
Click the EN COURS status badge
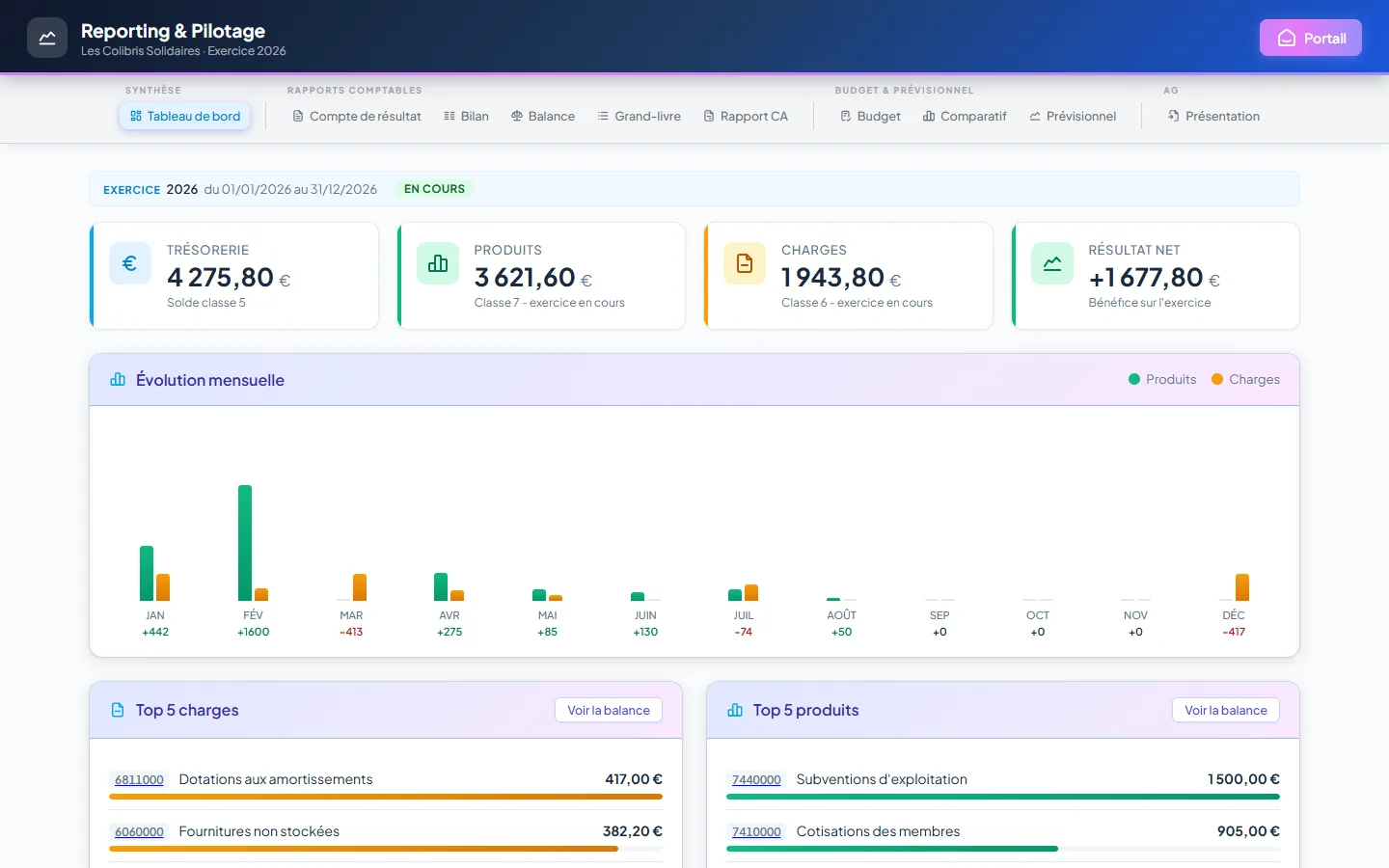434,189
